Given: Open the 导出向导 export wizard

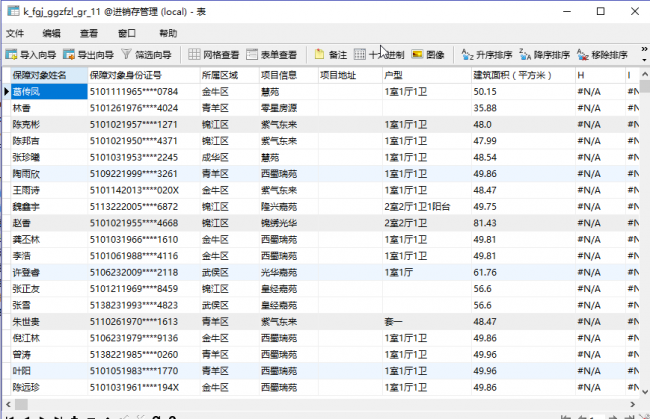Looking at the screenshot, I should pos(88,54).
